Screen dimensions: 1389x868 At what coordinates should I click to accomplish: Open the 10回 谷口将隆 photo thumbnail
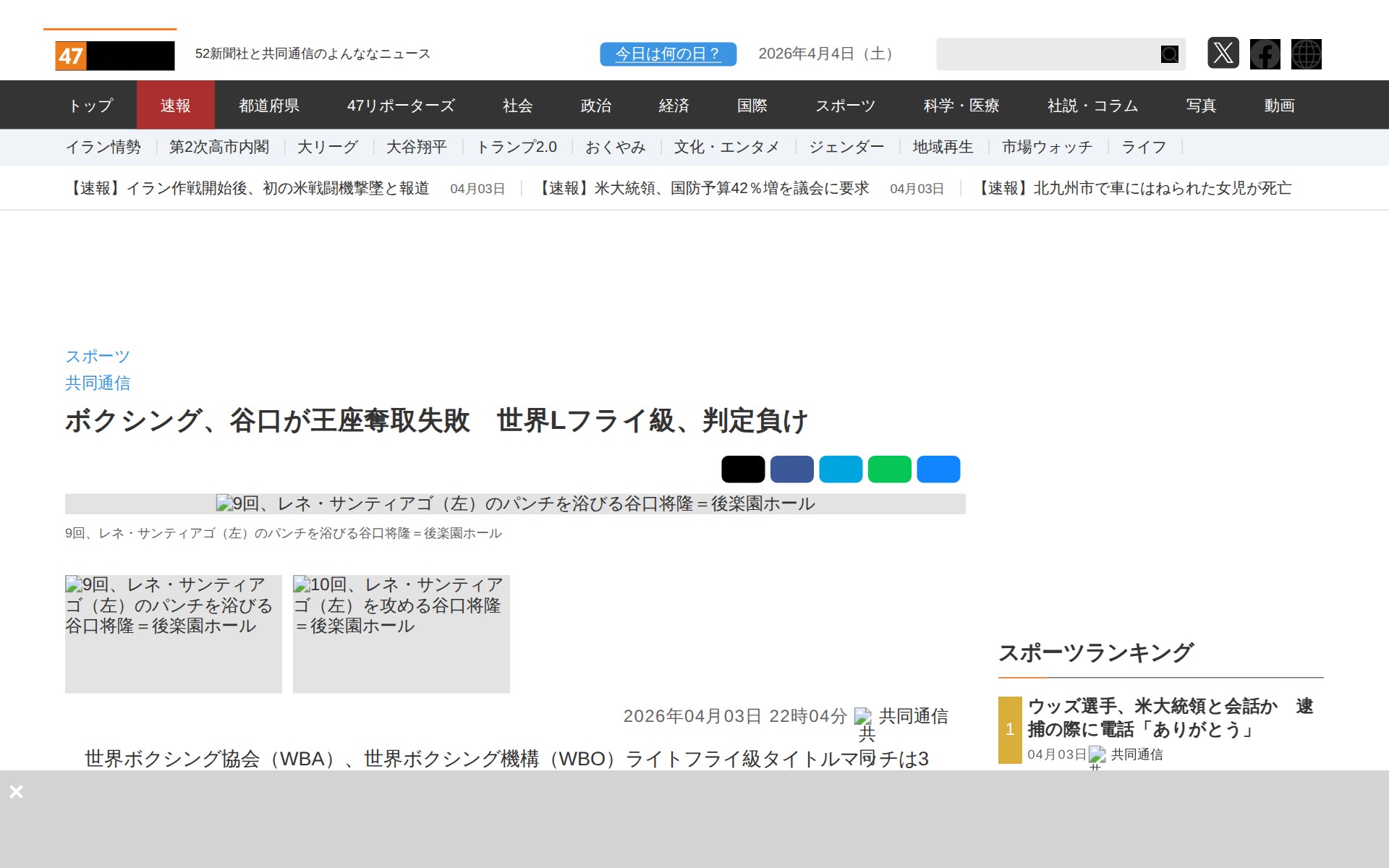point(401,634)
